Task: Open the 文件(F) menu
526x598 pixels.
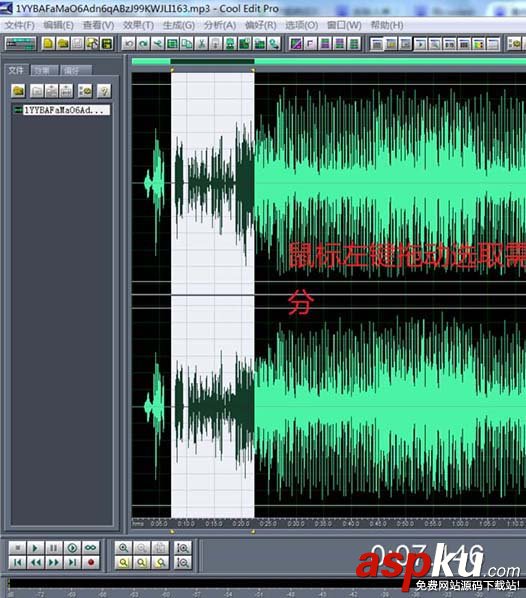Action: tap(19, 26)
